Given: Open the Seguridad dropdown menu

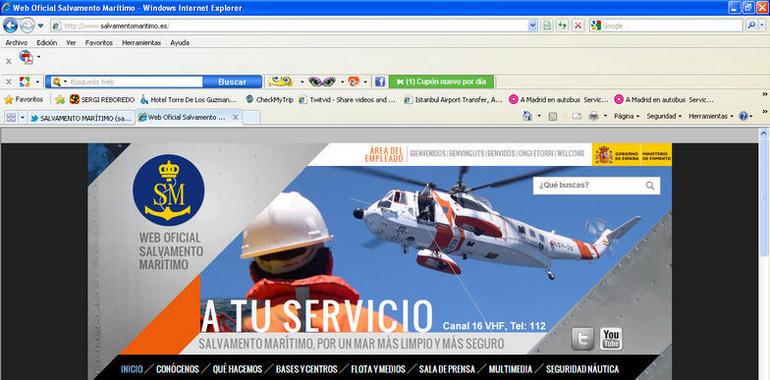Looking at the screenshot, I should (x=664, y=116).
